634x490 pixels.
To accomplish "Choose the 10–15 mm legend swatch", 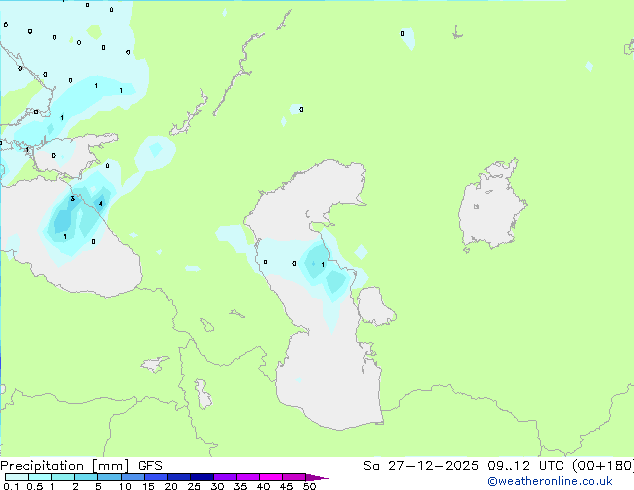I will click(x=132, y=477).
